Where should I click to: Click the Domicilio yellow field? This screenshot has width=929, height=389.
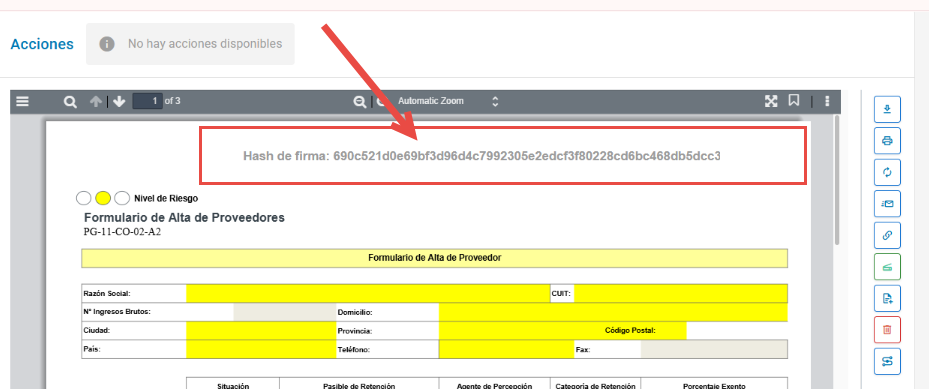click(x=613, y=312)
